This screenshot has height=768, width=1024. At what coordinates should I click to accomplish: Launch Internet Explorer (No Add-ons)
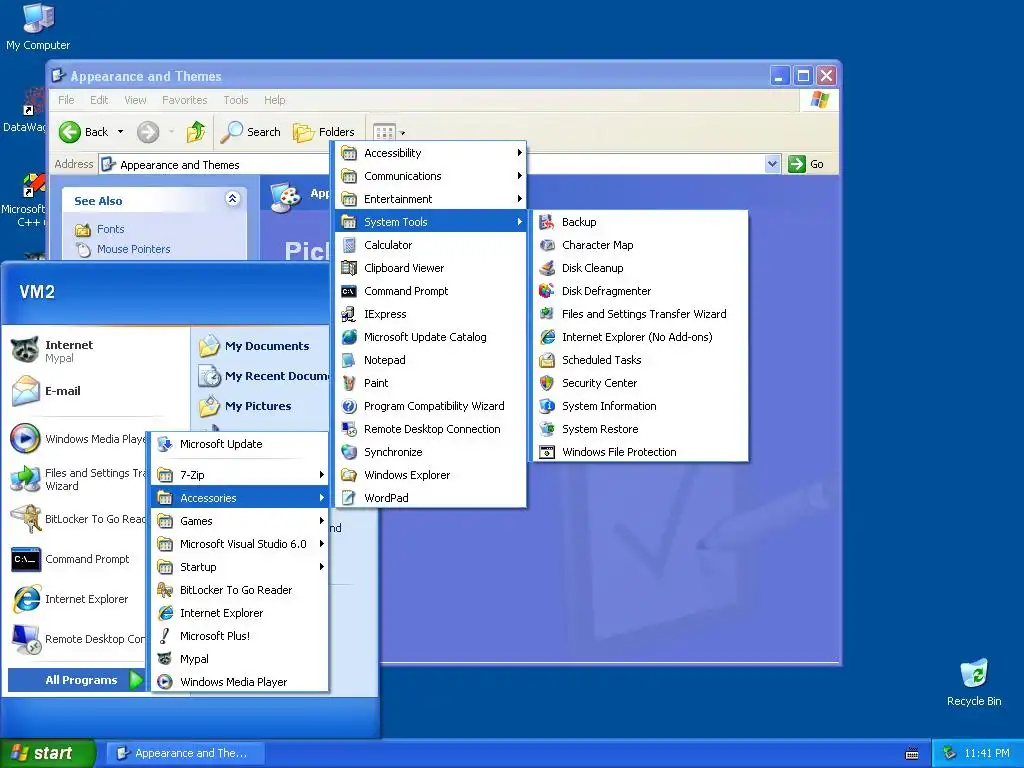641,337
